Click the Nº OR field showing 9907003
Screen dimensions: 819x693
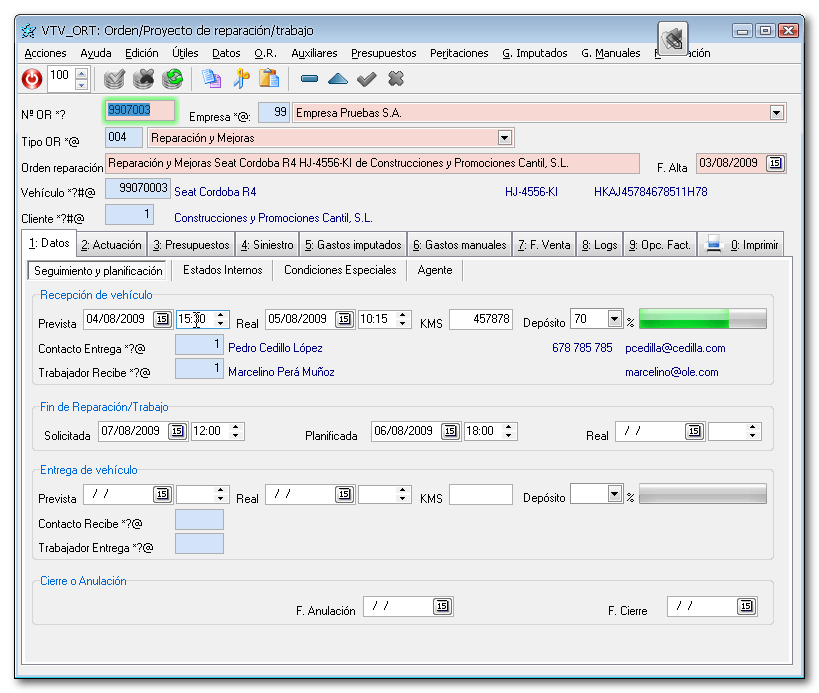140,110
